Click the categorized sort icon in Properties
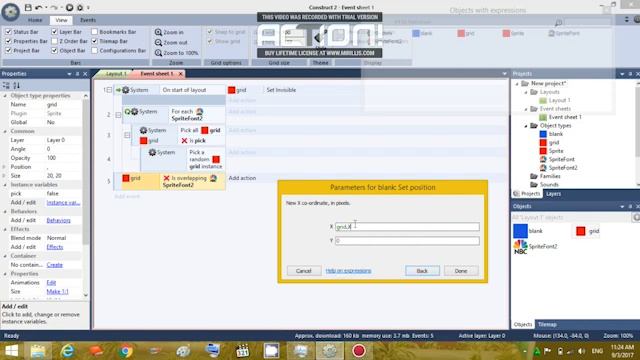The width and height of the screenshot is (640, 360). click(6, 85)
